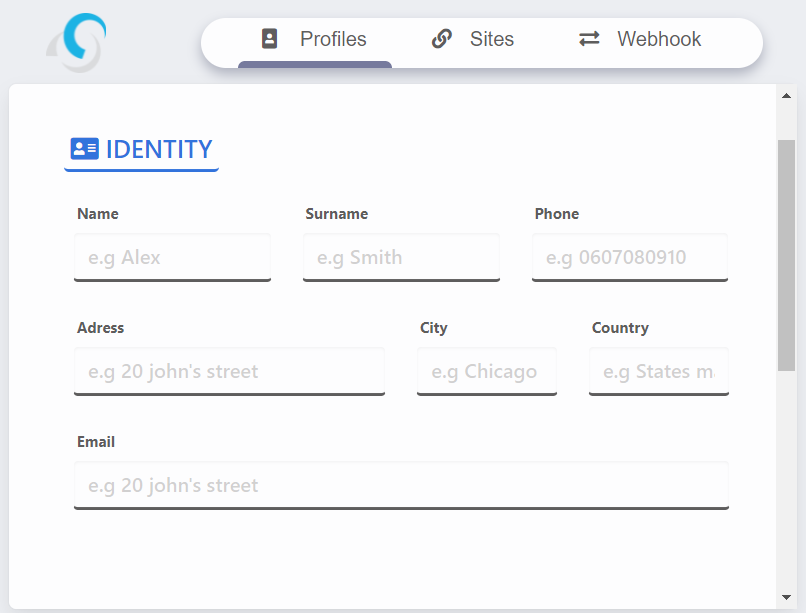Click the address book icon beside Profiles
The width and height of the screenshot is (806, 613).
(269, 39)
